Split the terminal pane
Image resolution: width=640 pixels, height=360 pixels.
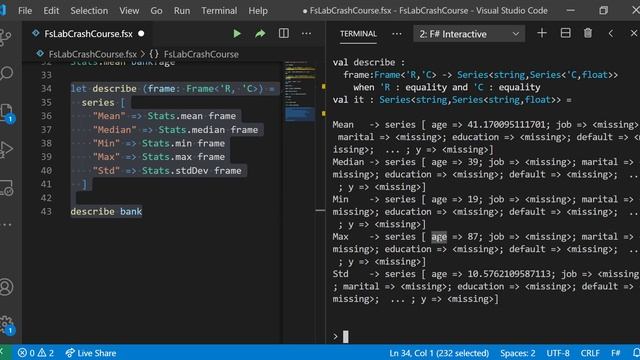click(565, 33)
